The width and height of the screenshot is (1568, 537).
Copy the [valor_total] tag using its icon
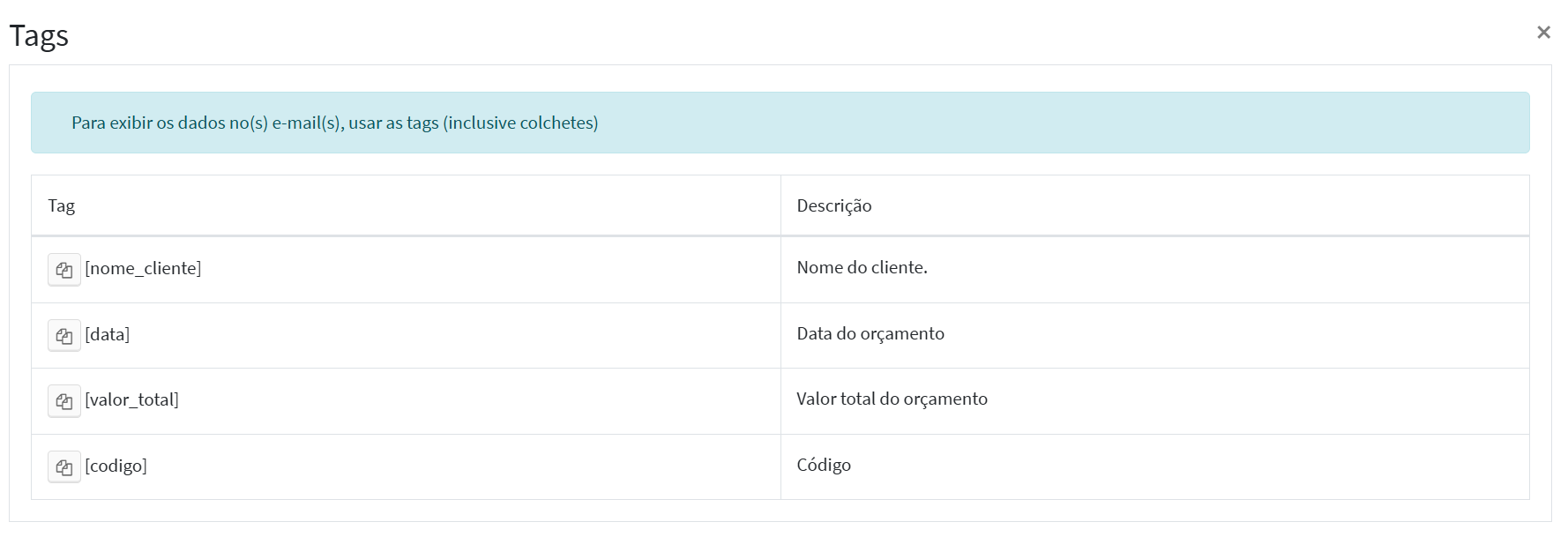pyautogui.click(x=64, y=401)
